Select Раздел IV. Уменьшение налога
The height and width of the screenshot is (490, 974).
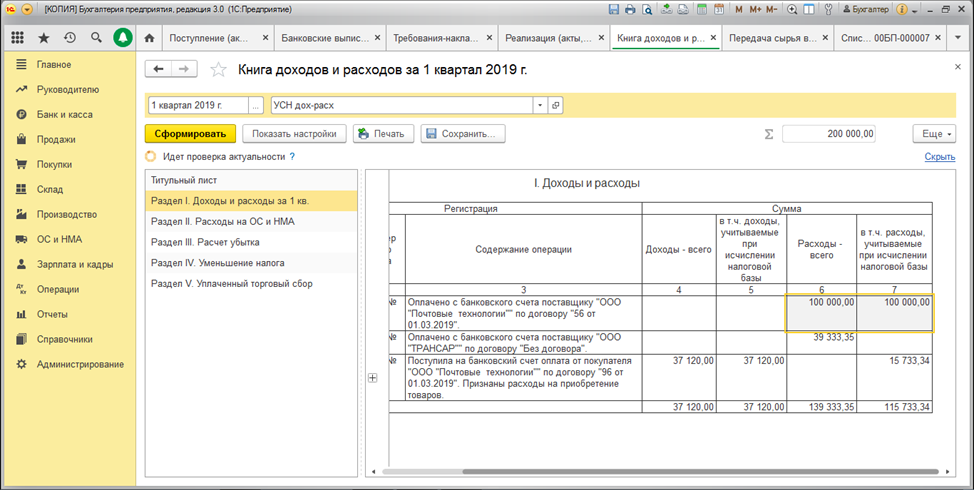pyautogui.click(x=251, y=263)
